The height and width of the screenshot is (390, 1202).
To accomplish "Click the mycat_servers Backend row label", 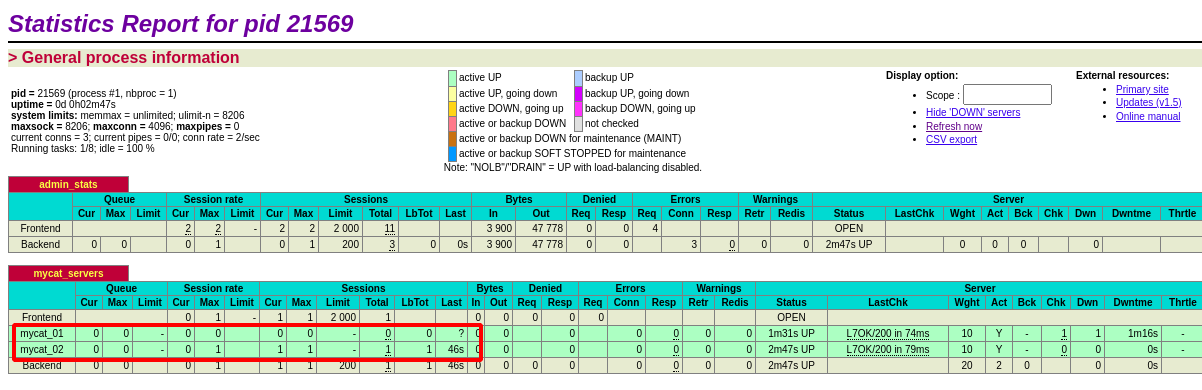I will pos(42,365).
